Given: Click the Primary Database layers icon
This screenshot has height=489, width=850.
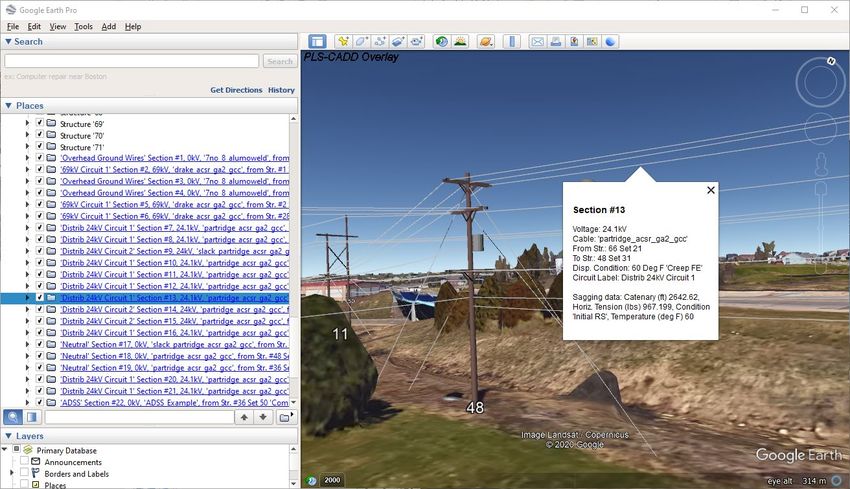Looking at the screenshot, I should 28,450.
